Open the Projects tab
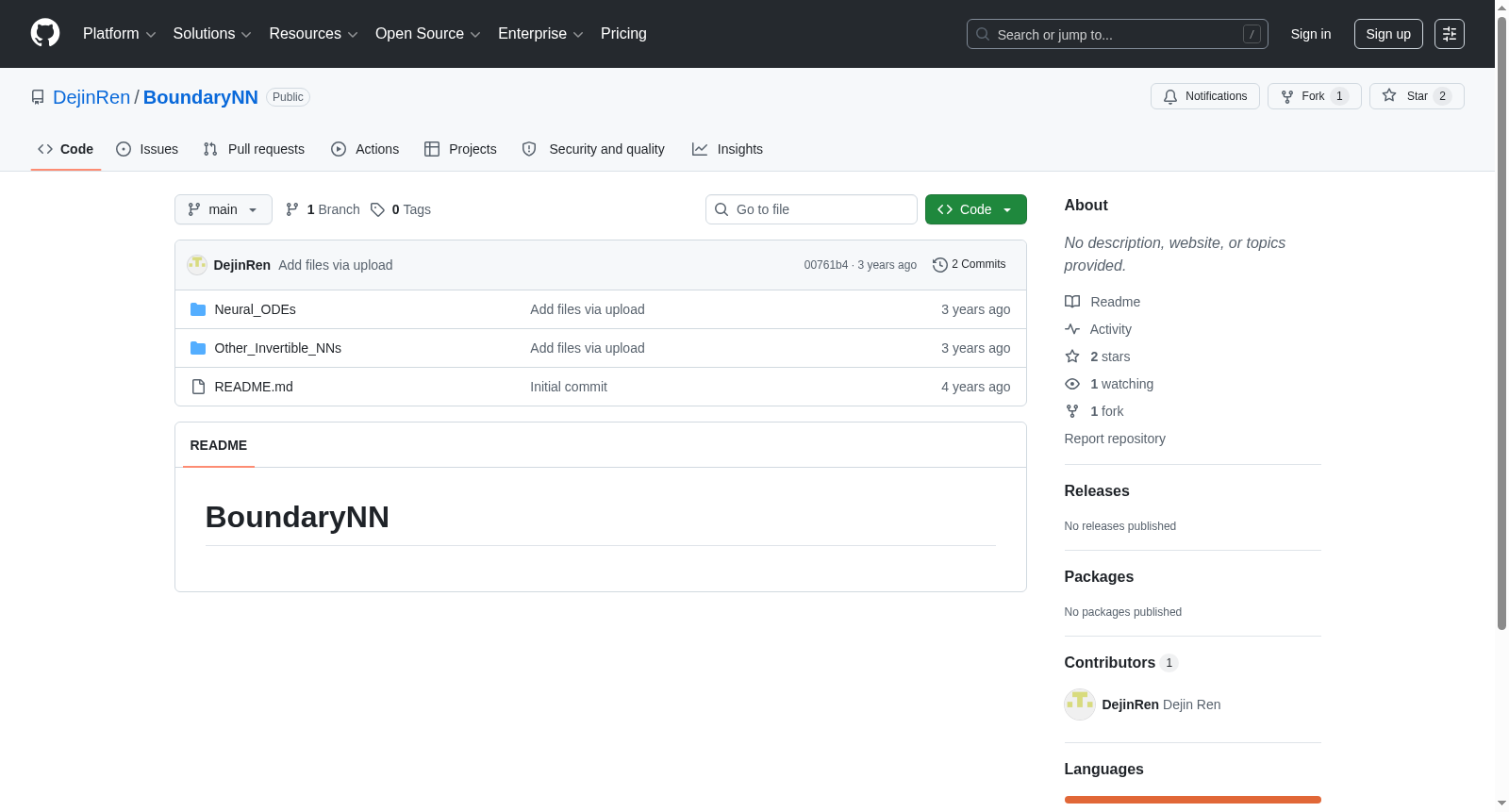1509x812 pixels. [460, 149]
